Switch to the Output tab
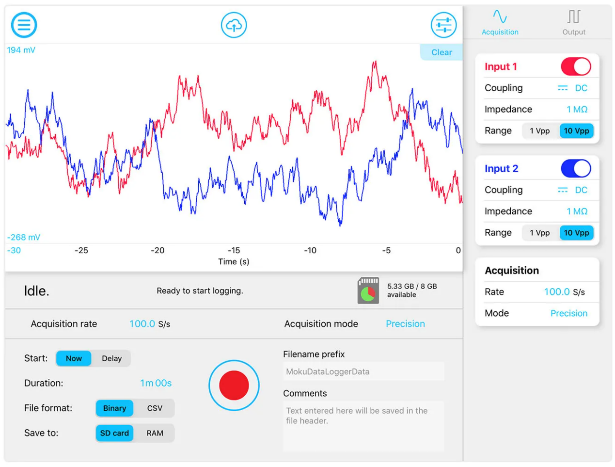 point(574,22)
